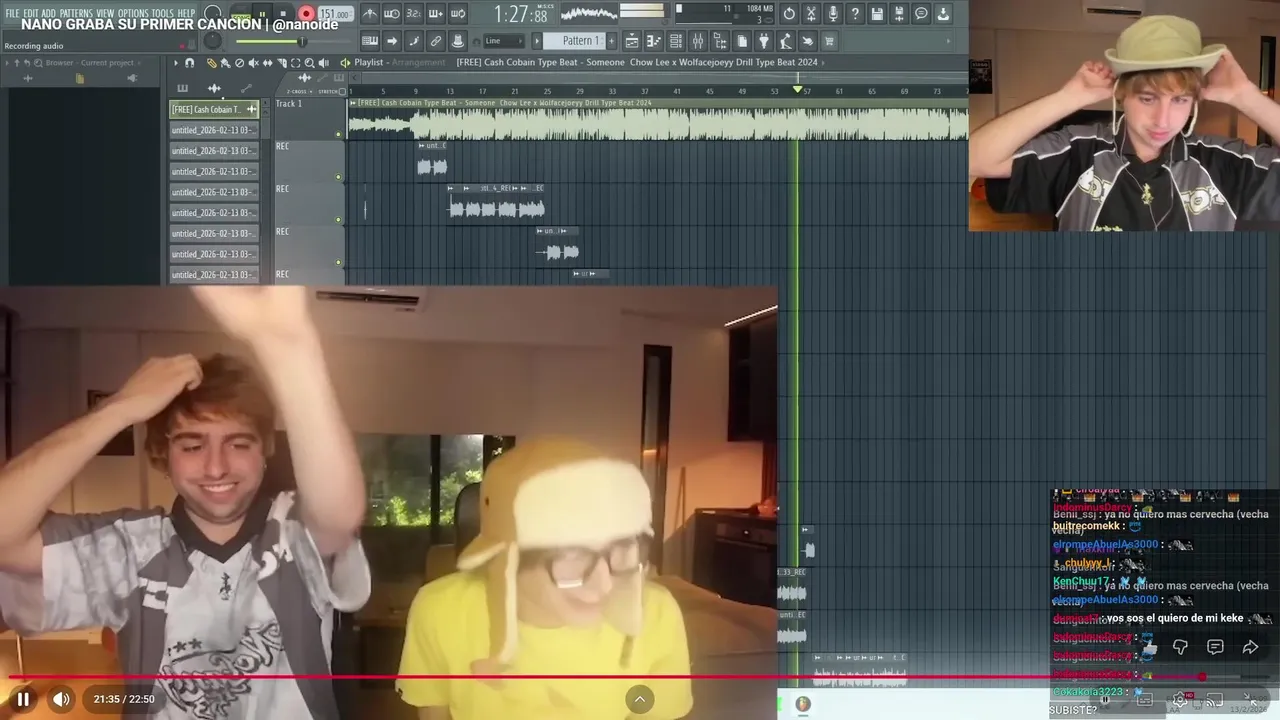The image size is (1280, 720).
Task: Open the TOOLS menu
Action: (162, 13)
